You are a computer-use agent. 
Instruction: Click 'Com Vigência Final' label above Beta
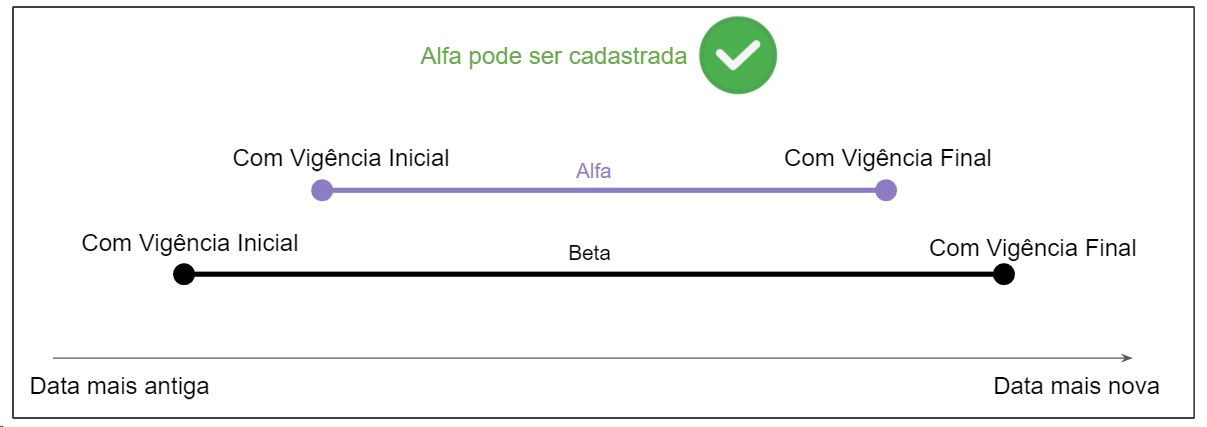pyautogui.click(x=1033, y=248)
